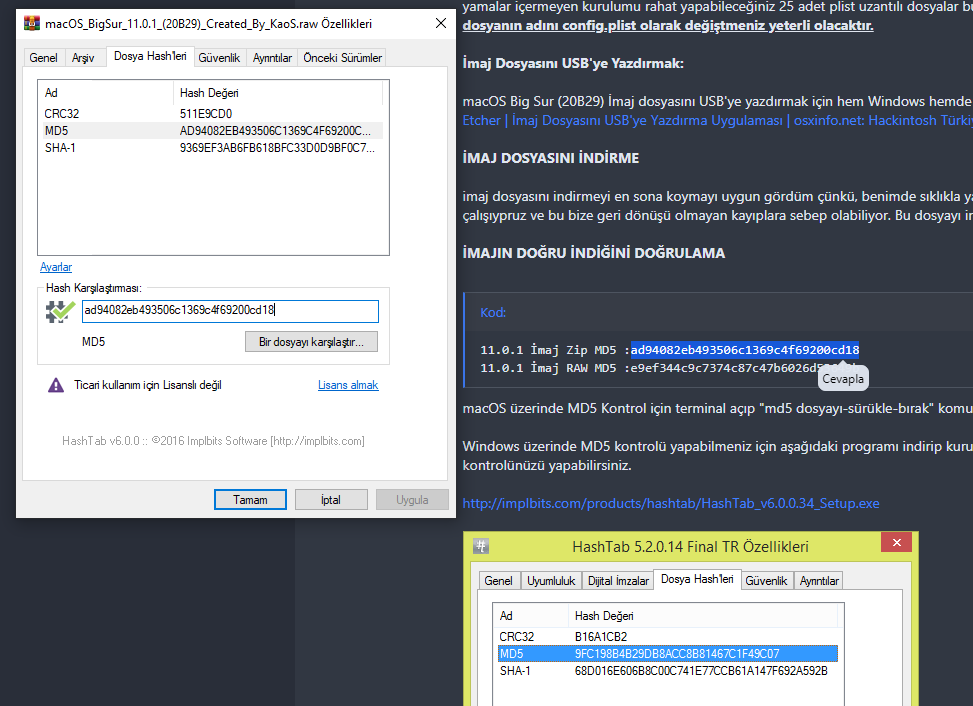Click the Tamam button
The height and width of the screenshot is (706, 973).
pyautogui.click(x=250, y=499)
